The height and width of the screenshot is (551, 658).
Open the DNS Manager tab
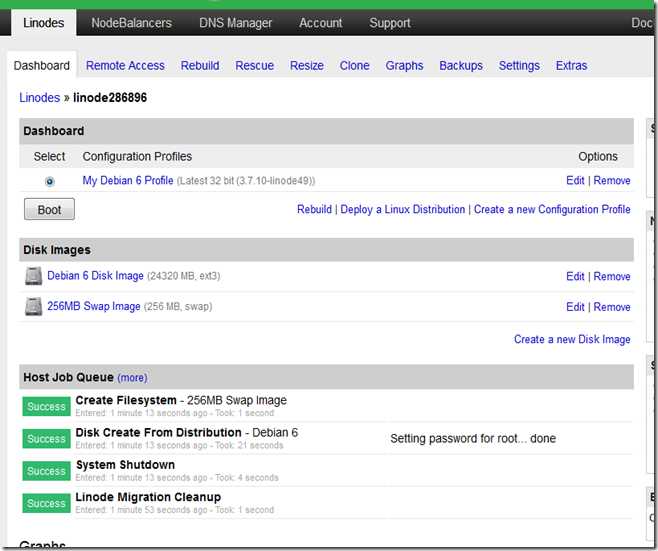tap(235, 23)
